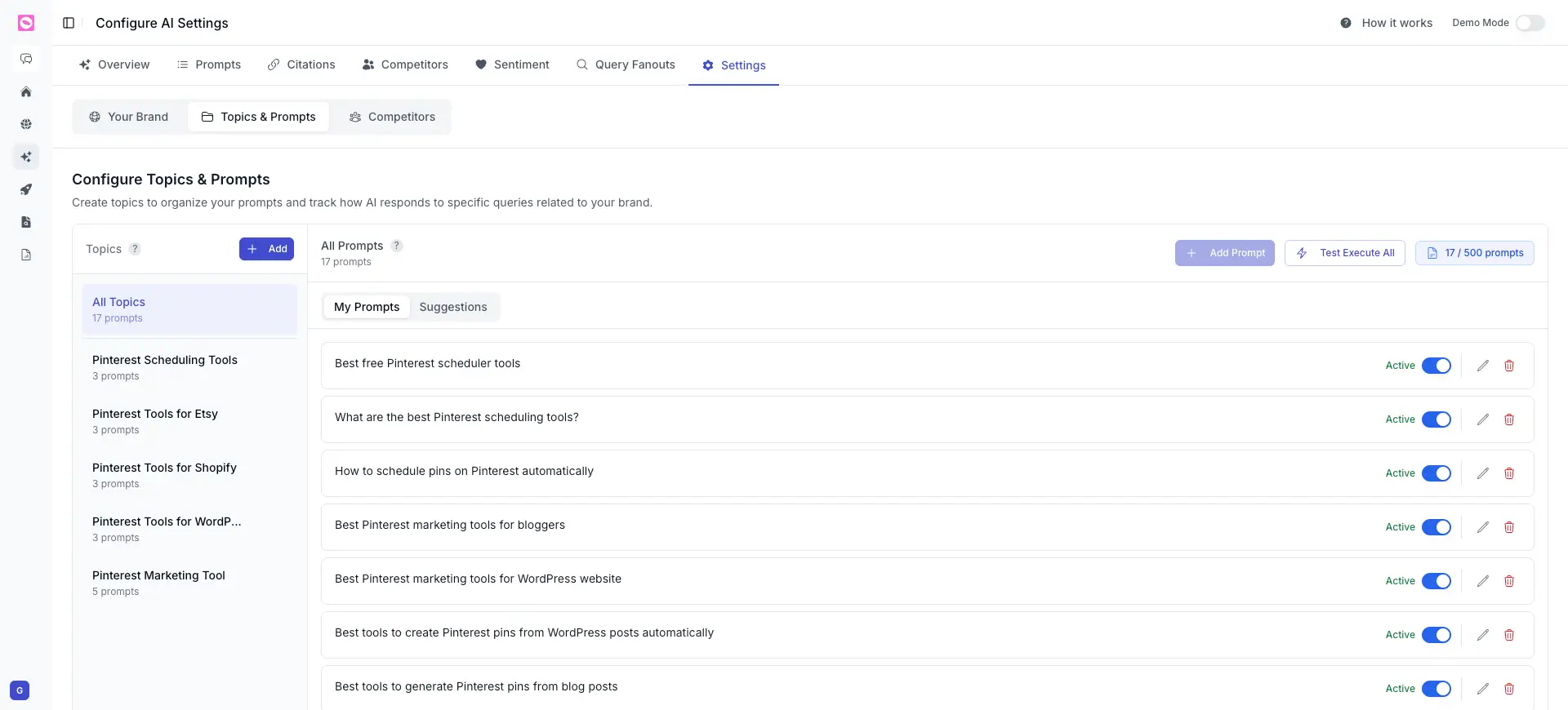Click the Add topic button

click(266, 249)
